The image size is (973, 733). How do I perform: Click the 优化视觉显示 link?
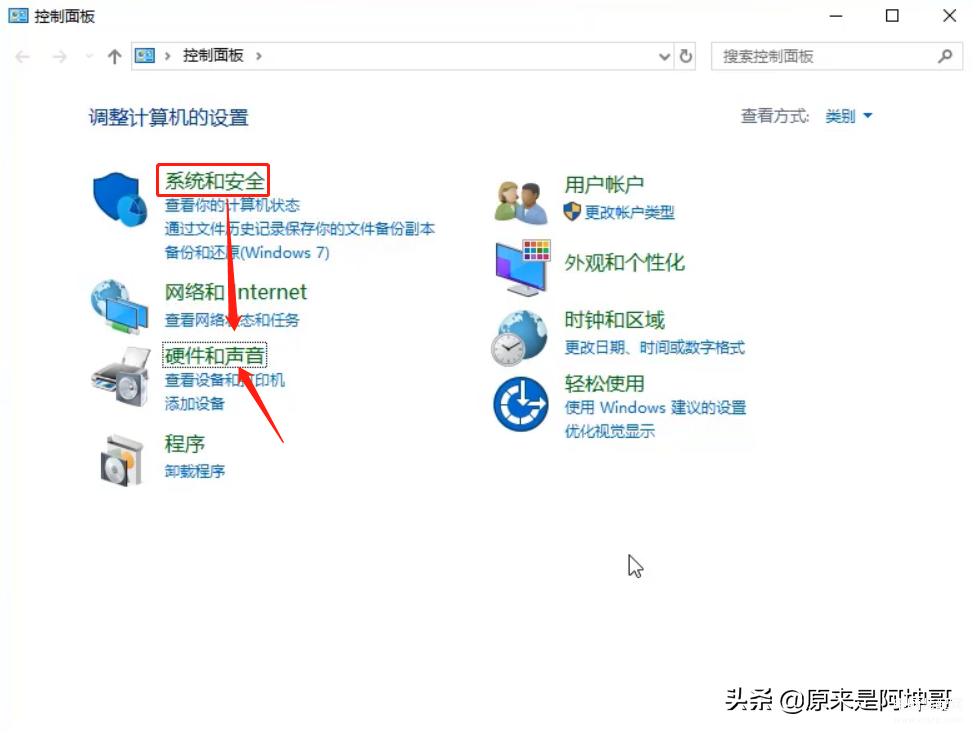609,431
